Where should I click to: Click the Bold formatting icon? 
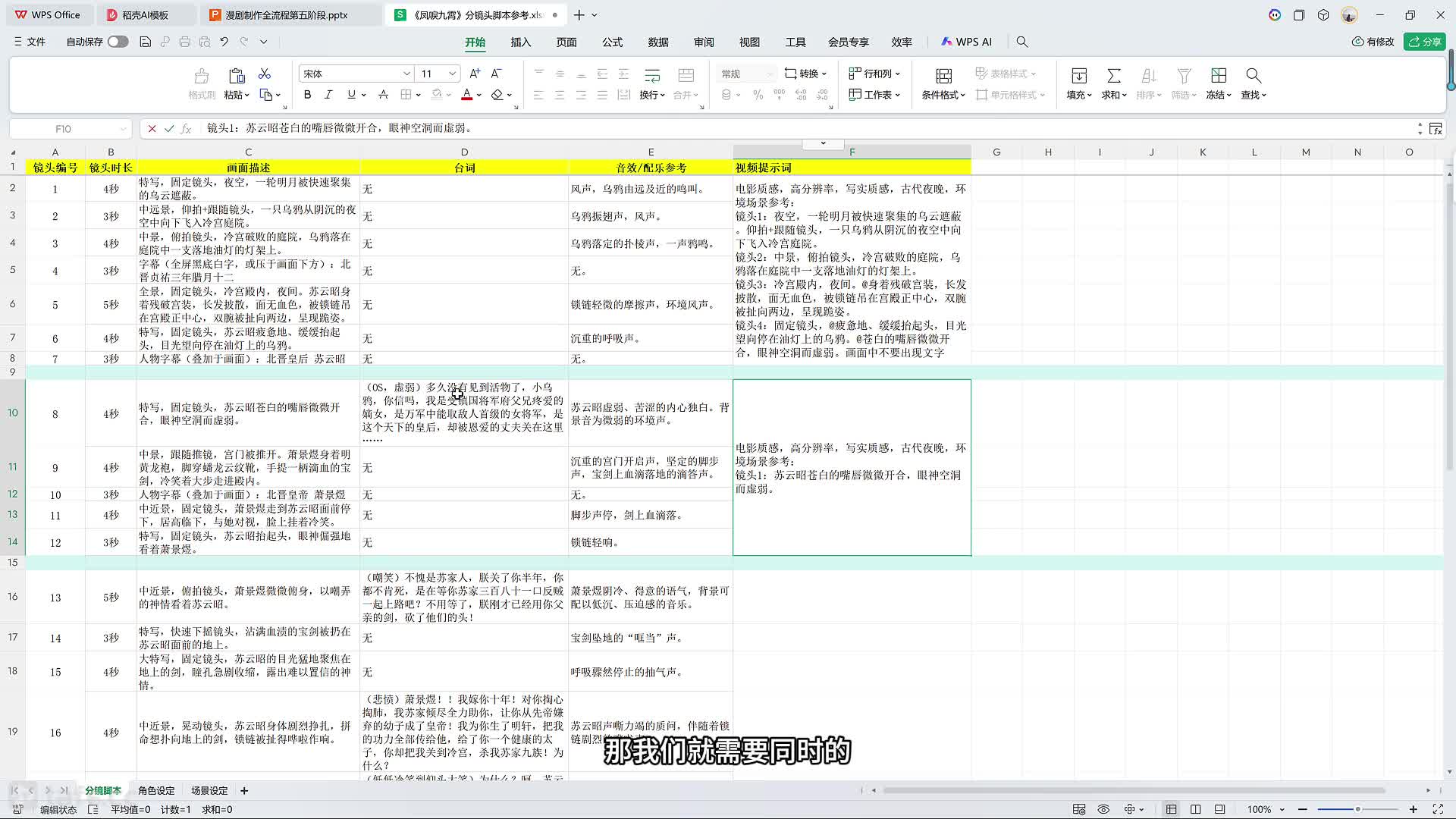tap(307, 95)
